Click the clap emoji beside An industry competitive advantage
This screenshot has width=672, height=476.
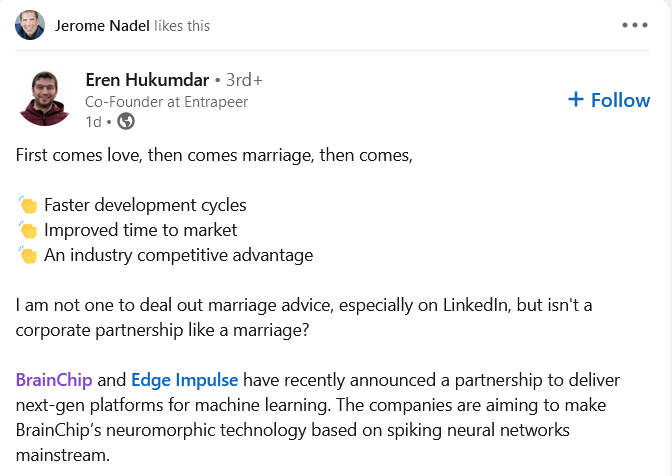click(x=27, y=255)
